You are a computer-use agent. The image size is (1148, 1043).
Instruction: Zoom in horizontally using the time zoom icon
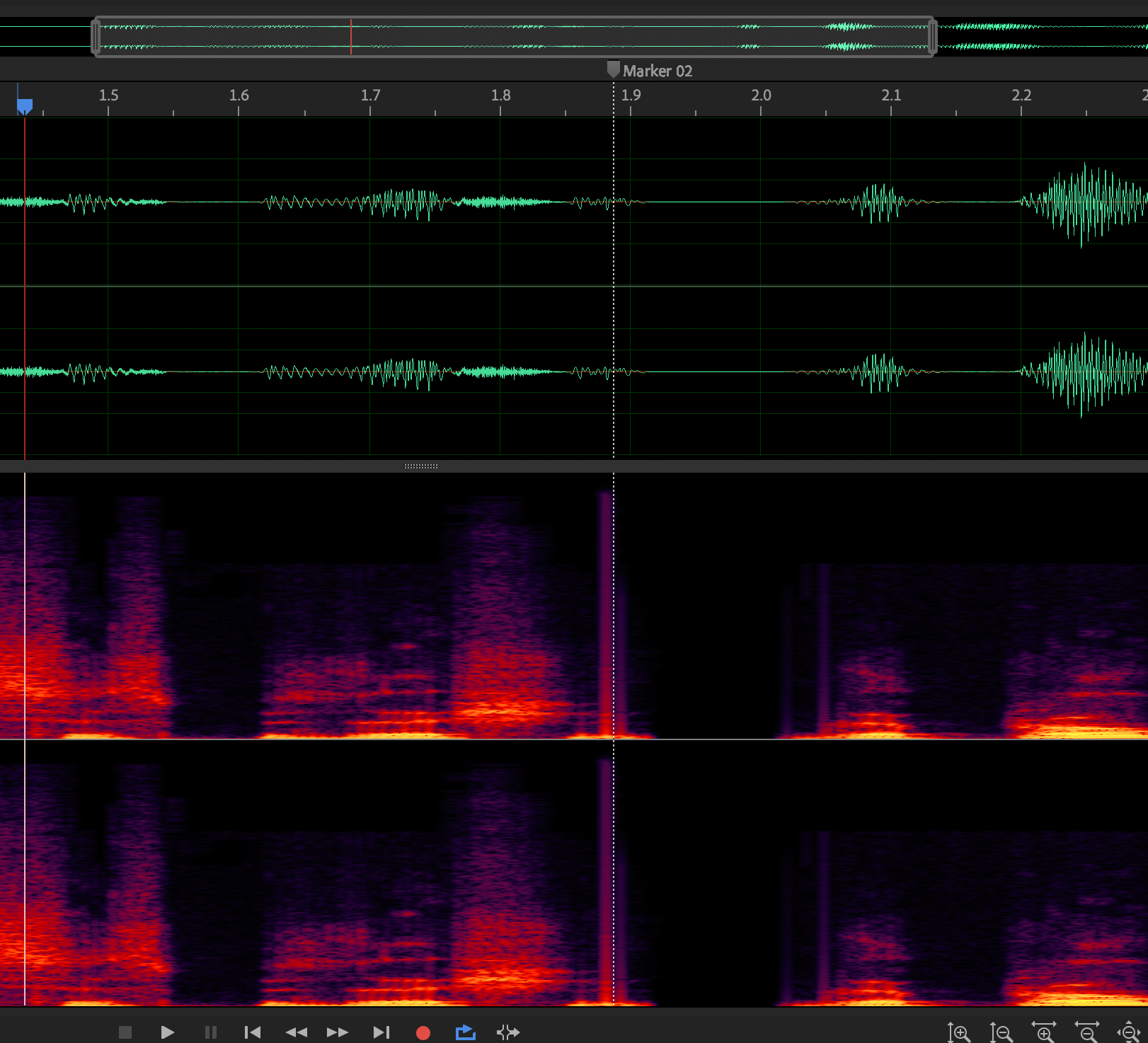1043,1032
